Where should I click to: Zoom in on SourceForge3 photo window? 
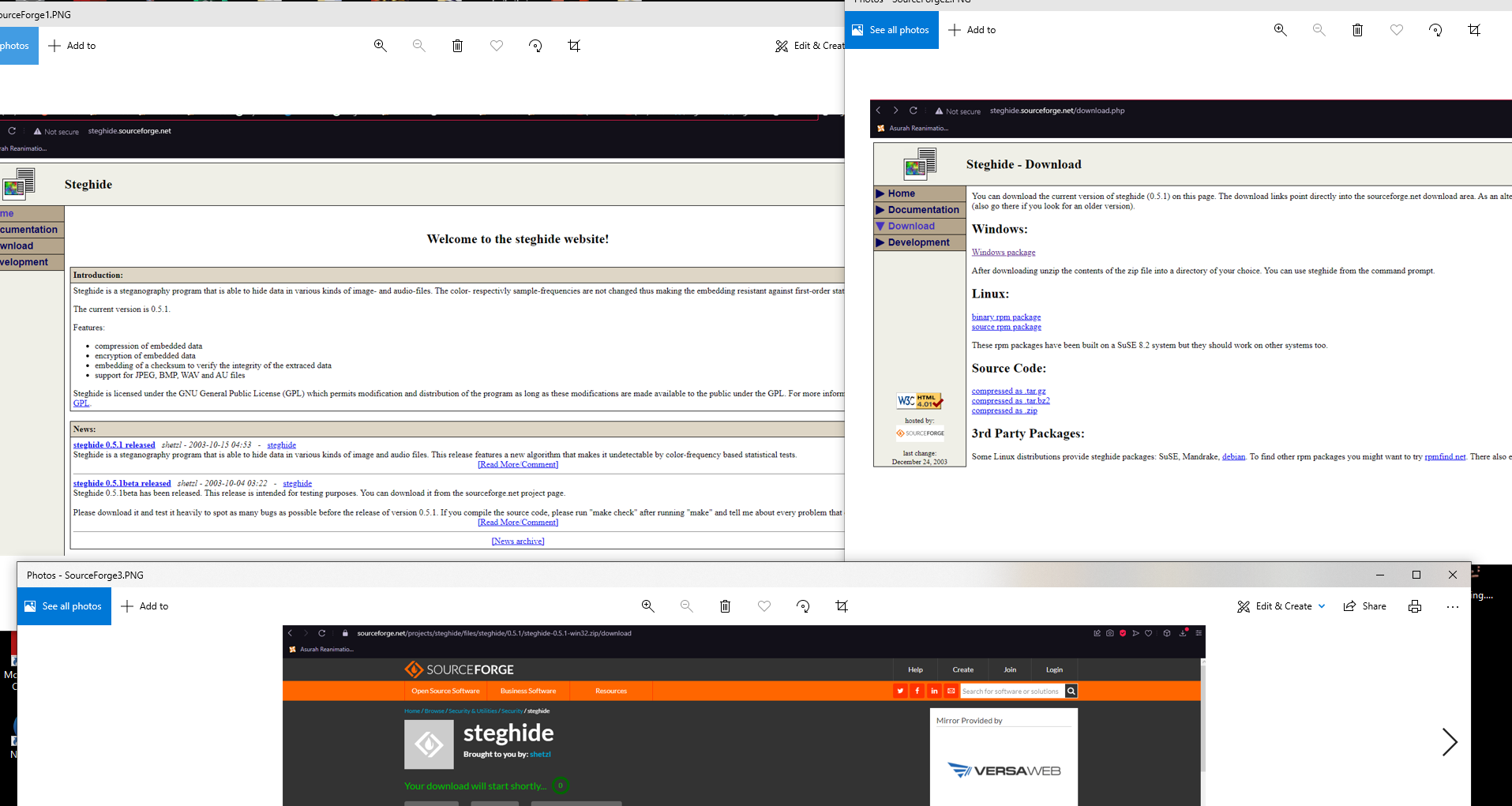click(647, 606)
